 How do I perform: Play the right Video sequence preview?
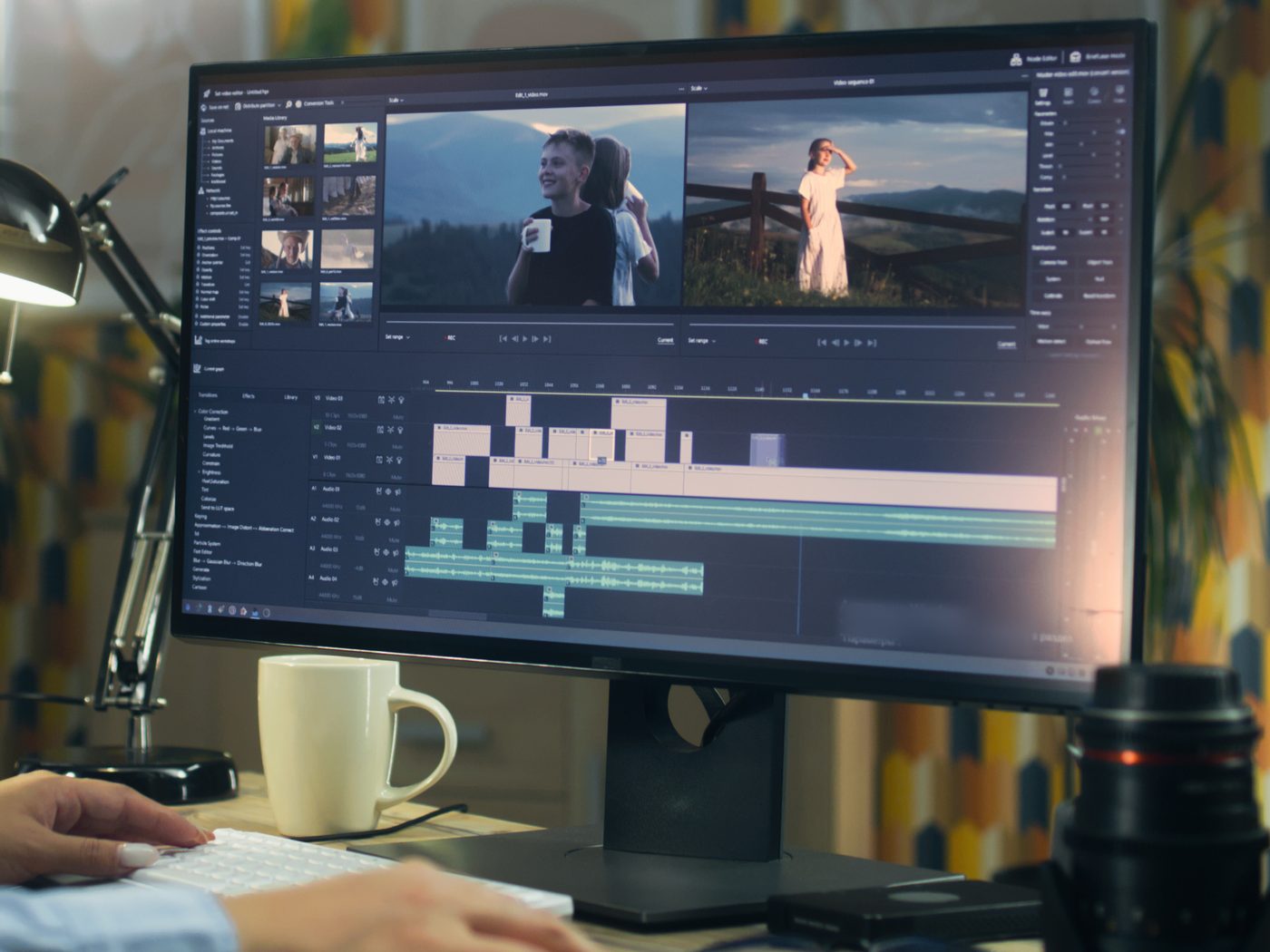pyautogui.click(x=846, y=343)
